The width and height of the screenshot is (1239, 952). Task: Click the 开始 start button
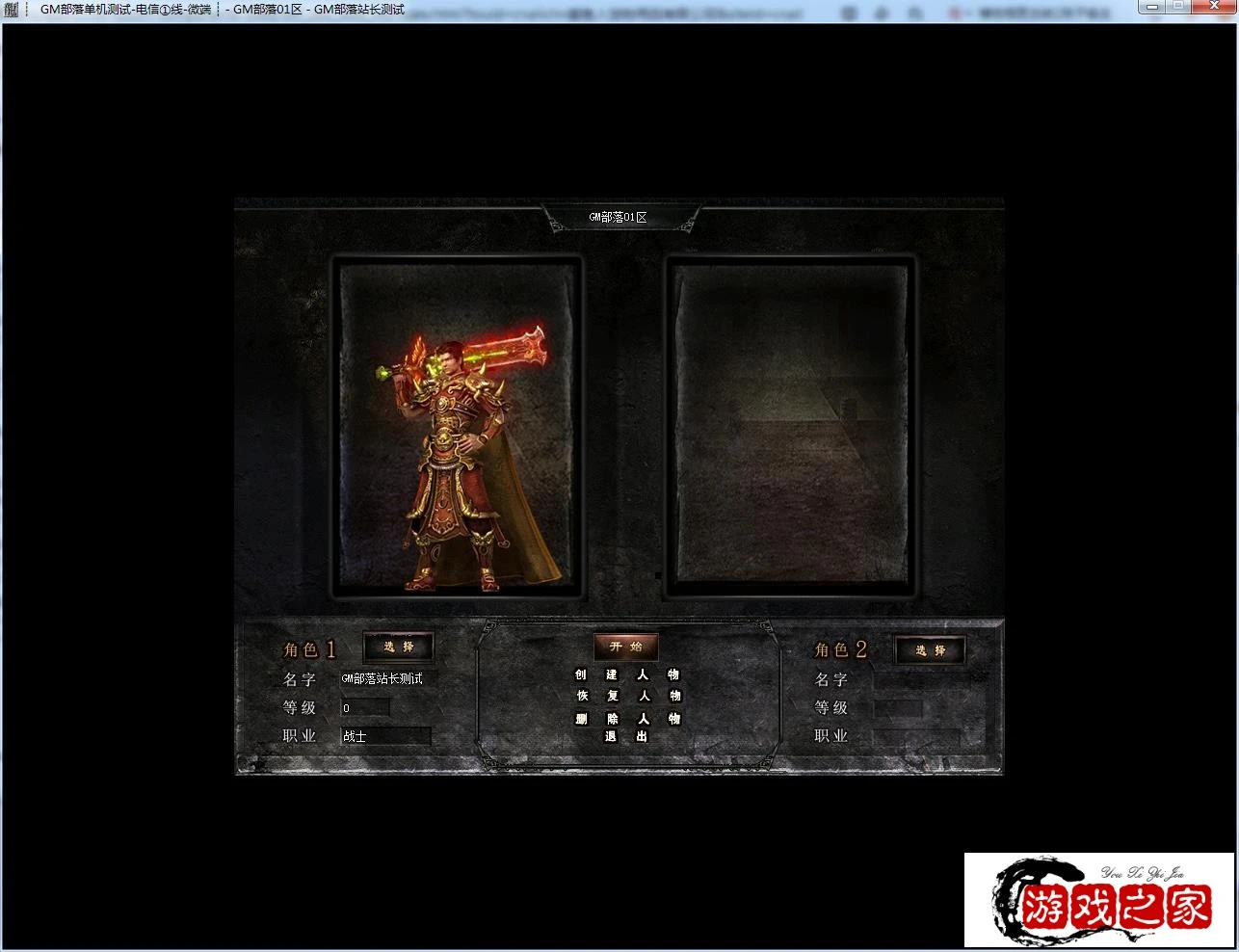pyautogui.click(x=626, y=647)
